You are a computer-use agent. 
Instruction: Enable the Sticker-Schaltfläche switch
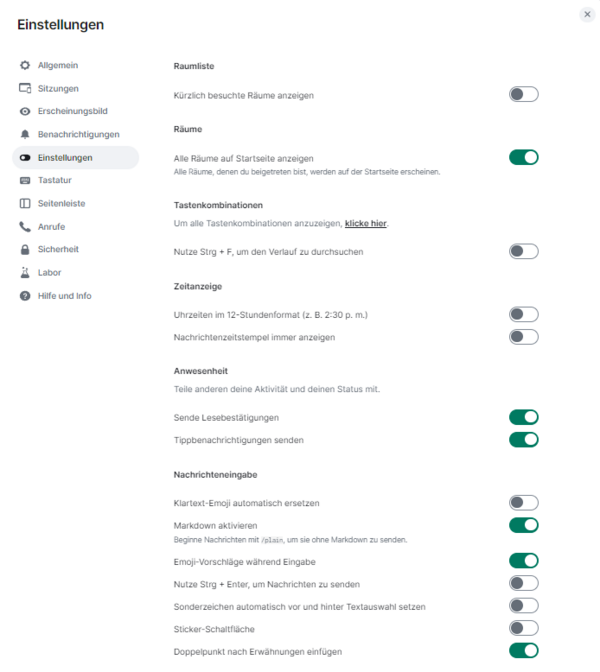point(523,628)
